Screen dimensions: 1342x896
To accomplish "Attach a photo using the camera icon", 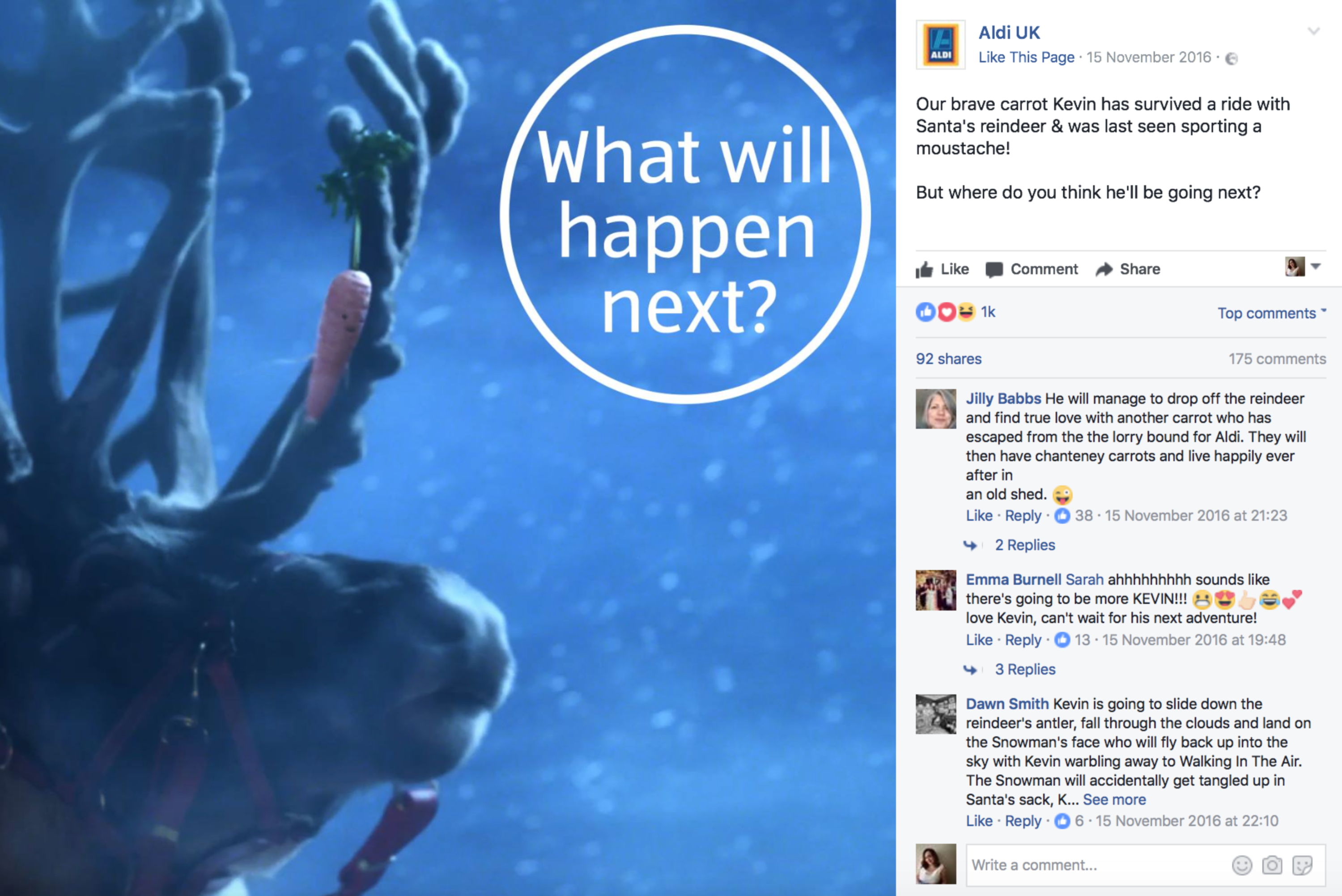I will [x=1272, y=865].
